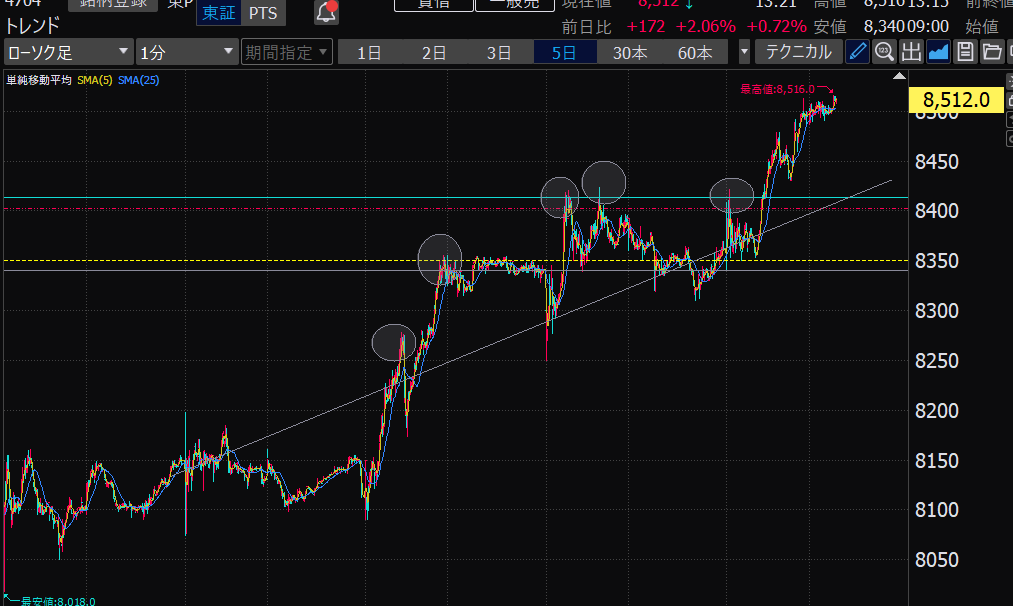Screen dimensions: 1013x606
Task: Expand the arrow dropdown beside 60本
Action: tap(744, 52)
